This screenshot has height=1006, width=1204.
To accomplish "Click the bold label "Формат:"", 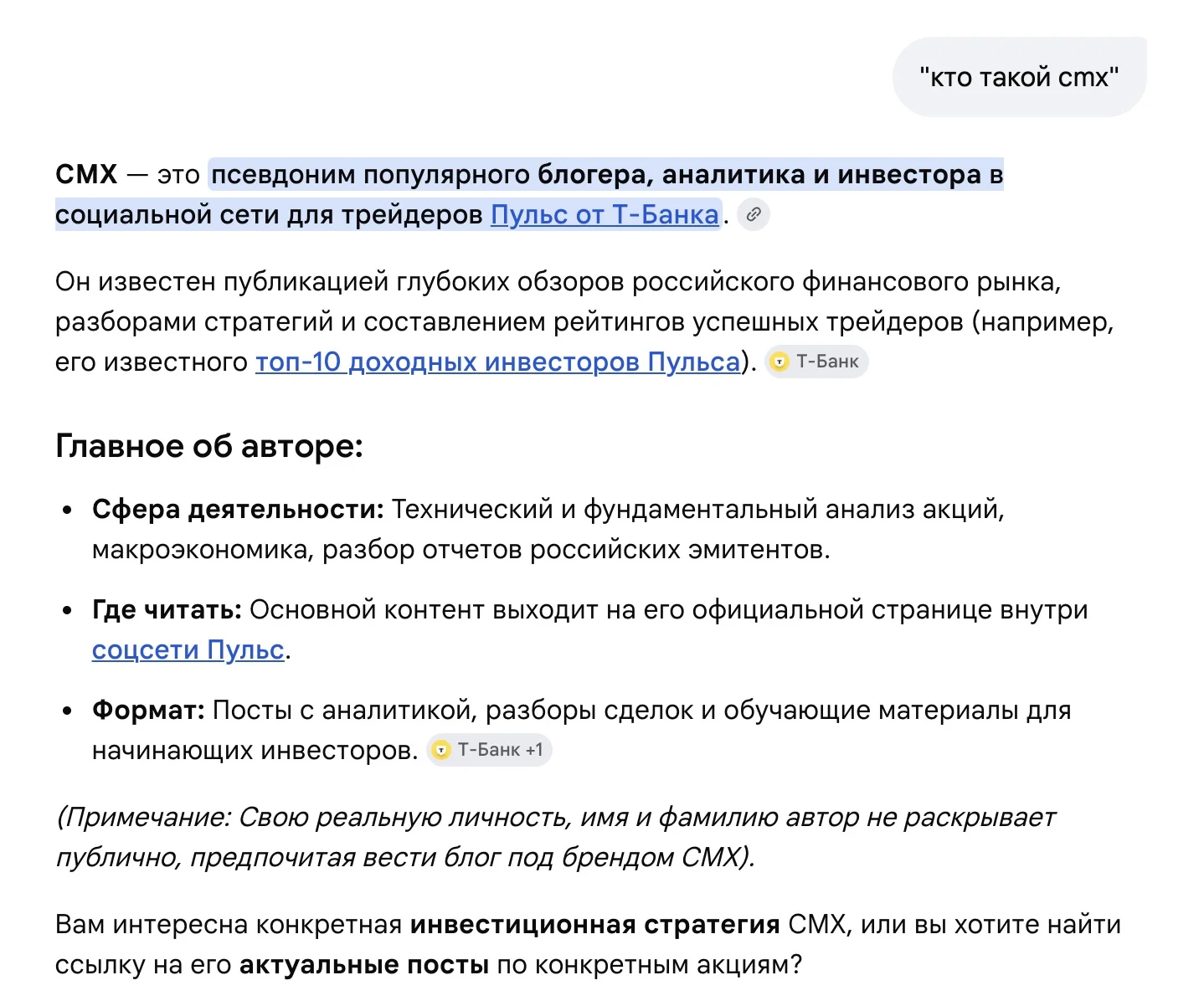I will [x=148, y=711].
